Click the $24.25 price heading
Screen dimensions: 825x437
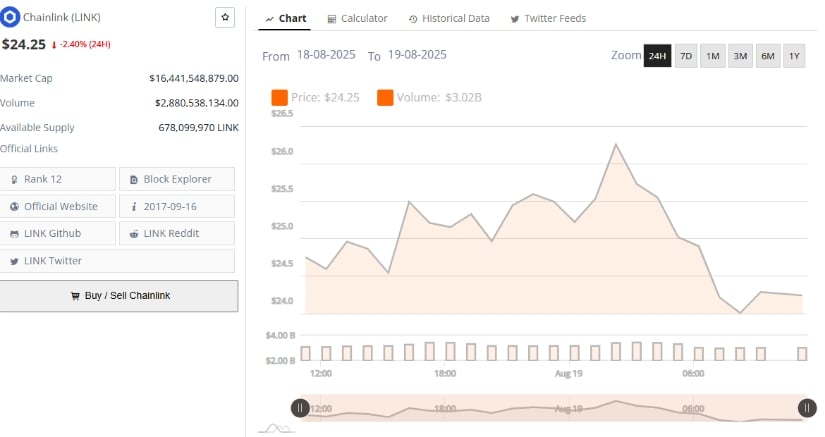(x=24, y=45)
